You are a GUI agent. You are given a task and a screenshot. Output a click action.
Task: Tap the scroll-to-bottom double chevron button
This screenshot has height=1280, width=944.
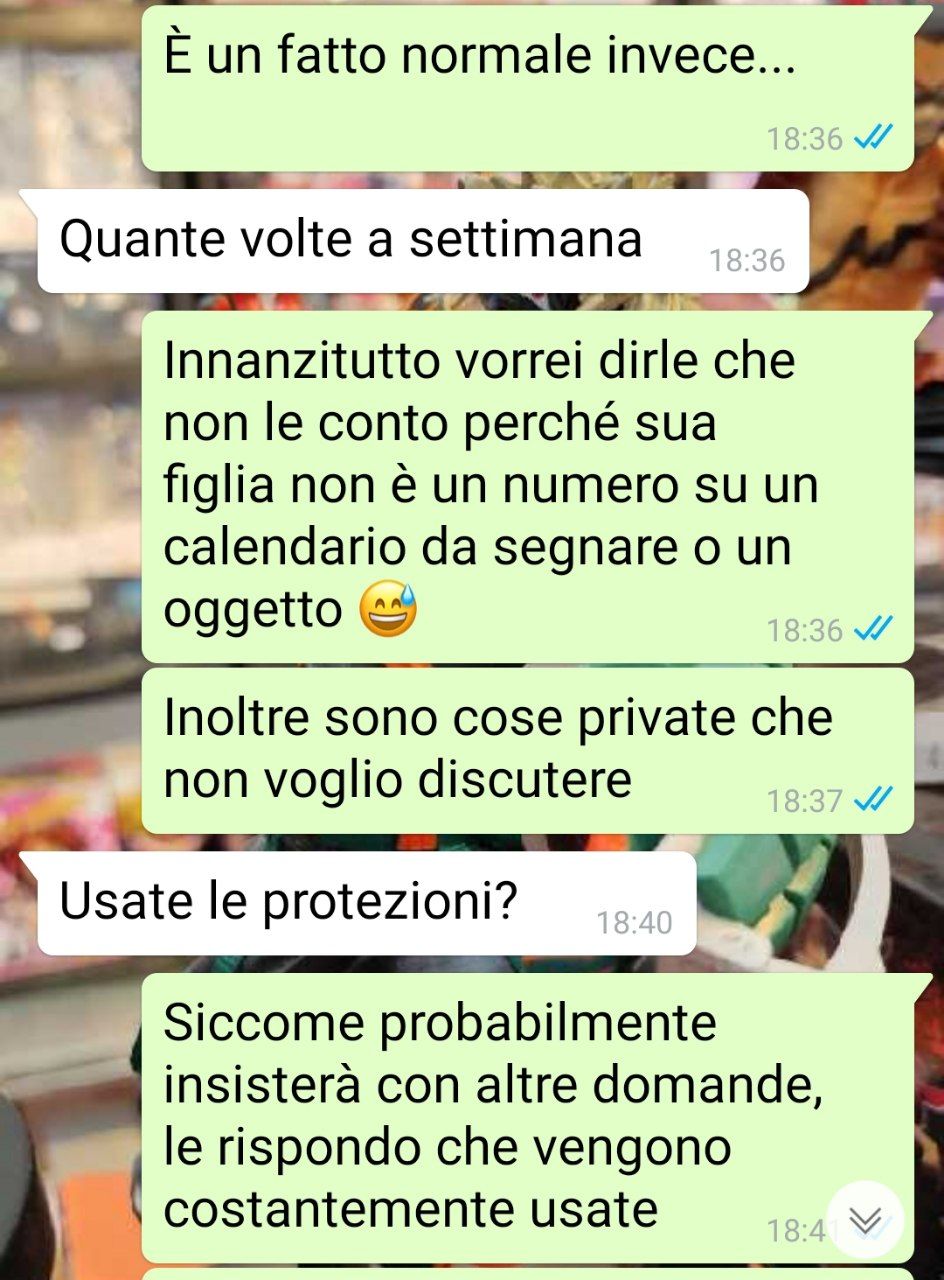pyautogui.click(x=866, y=1219)
